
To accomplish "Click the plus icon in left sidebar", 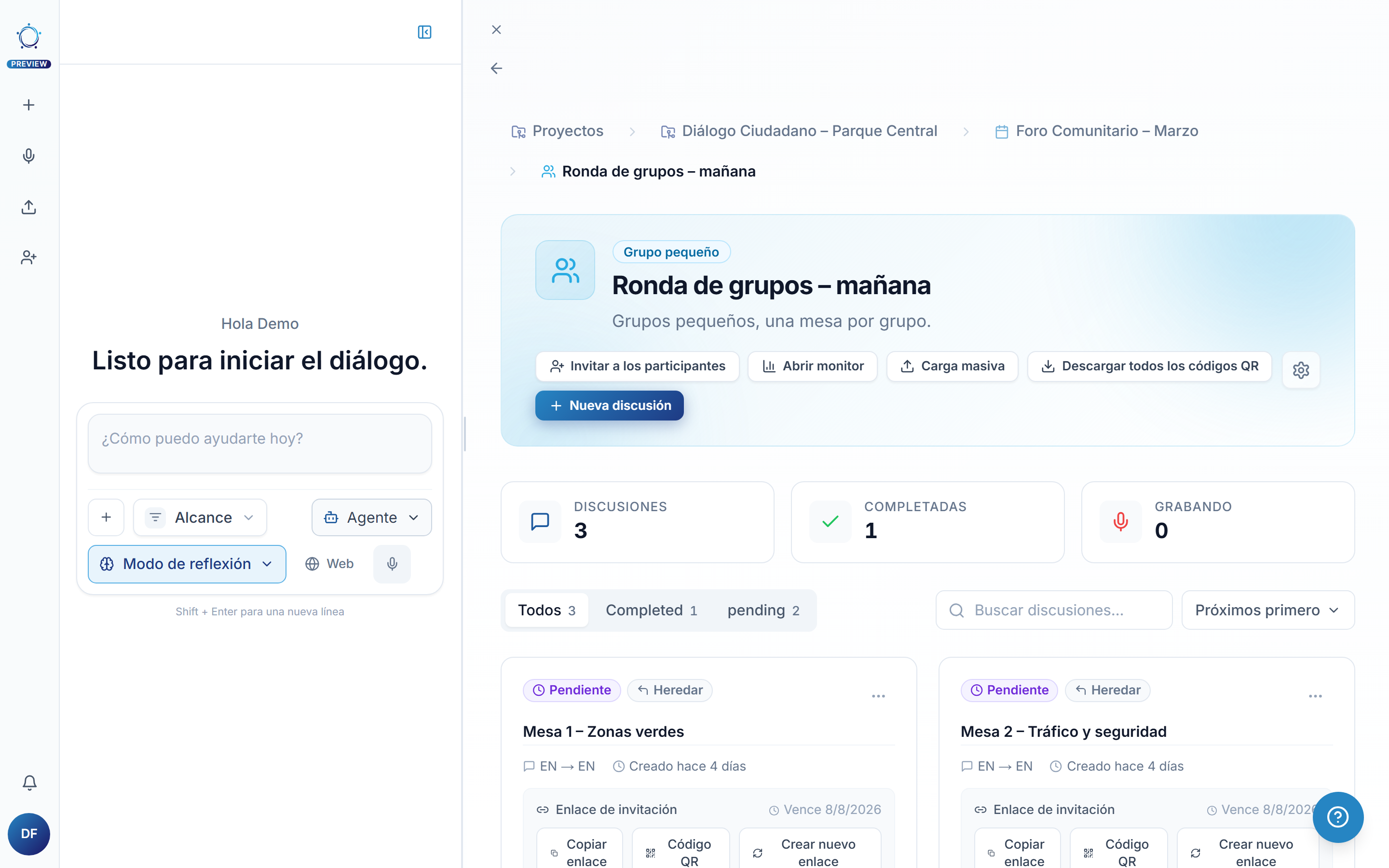I will [29, 105].
